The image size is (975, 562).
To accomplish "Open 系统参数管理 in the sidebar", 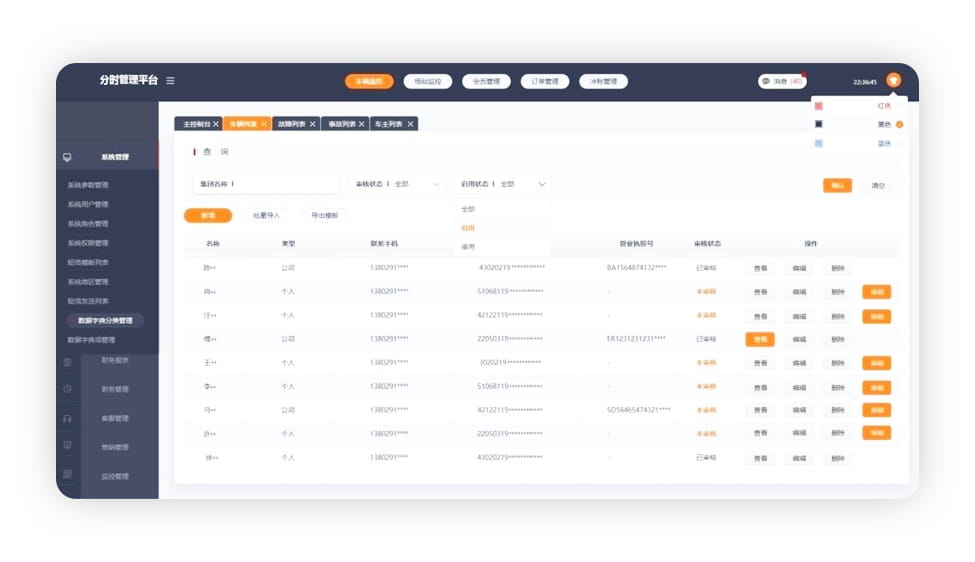I will [x=88, y=185].
